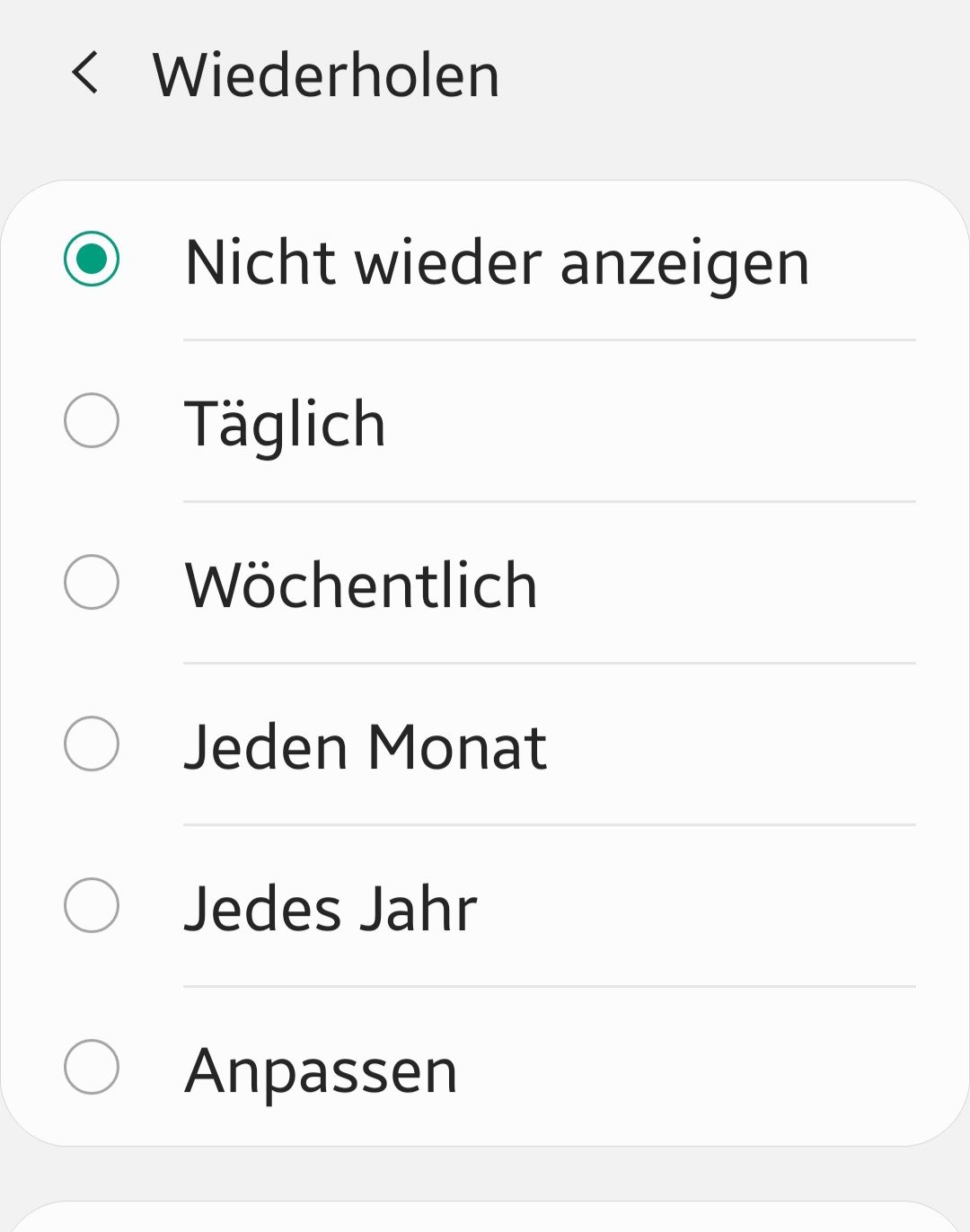Open custom repeat via Anpassen text

322,1072
